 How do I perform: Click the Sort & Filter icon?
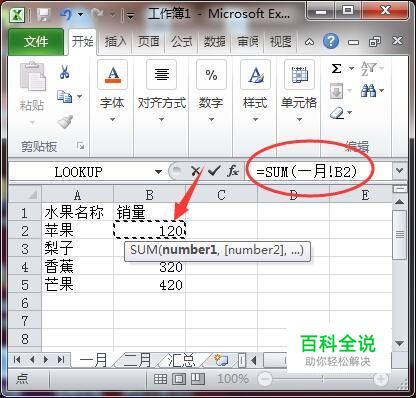369,69
